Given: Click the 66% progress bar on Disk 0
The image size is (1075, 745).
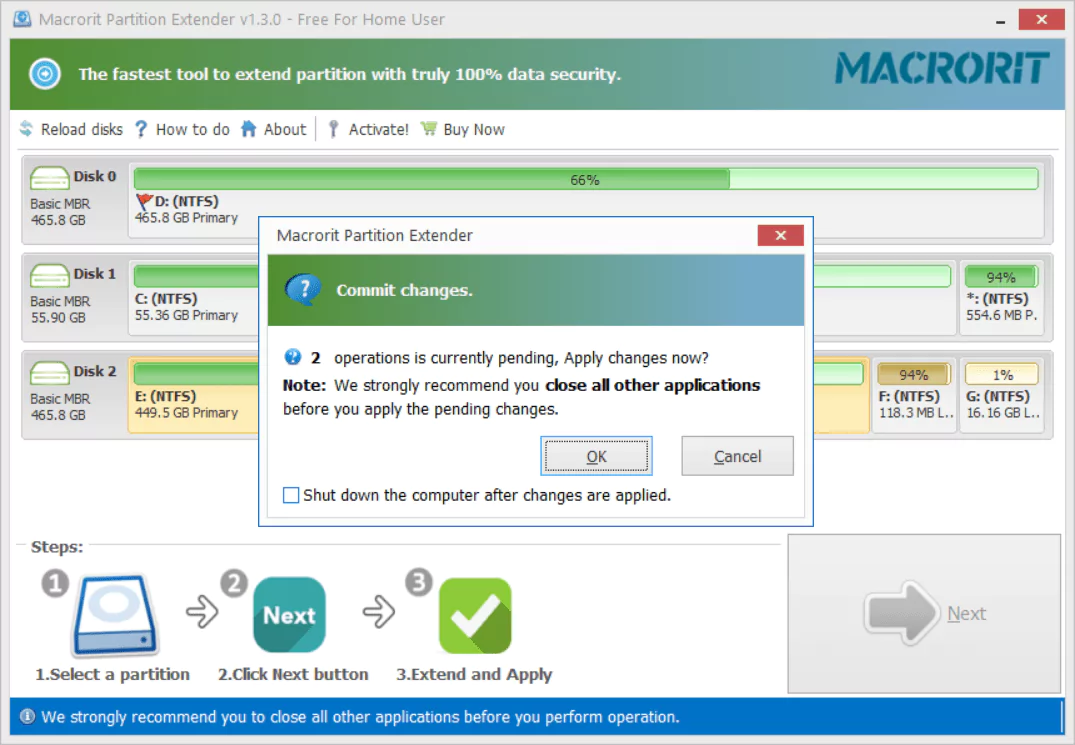Looking at the screenshot, I should 585,179.
